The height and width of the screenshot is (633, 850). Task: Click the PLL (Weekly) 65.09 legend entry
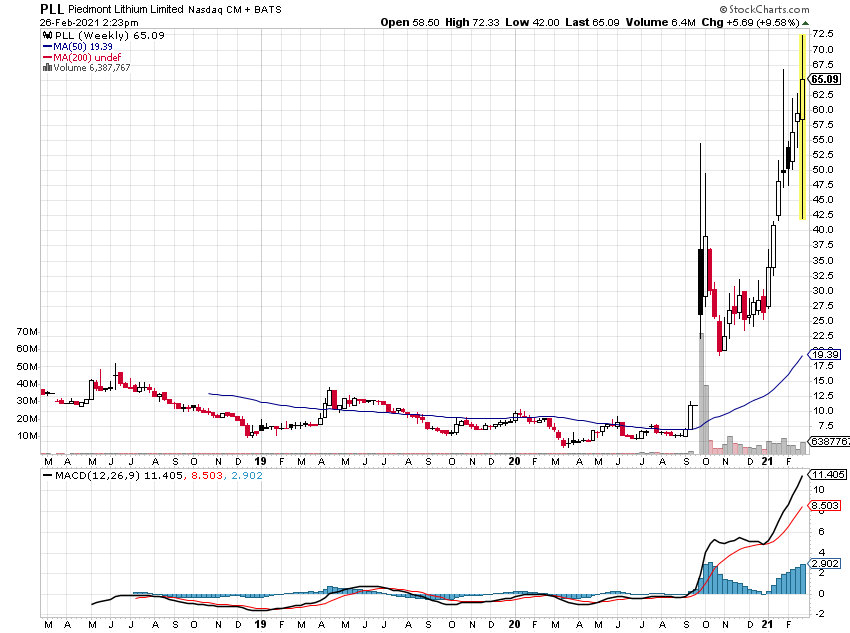[110, 35]
